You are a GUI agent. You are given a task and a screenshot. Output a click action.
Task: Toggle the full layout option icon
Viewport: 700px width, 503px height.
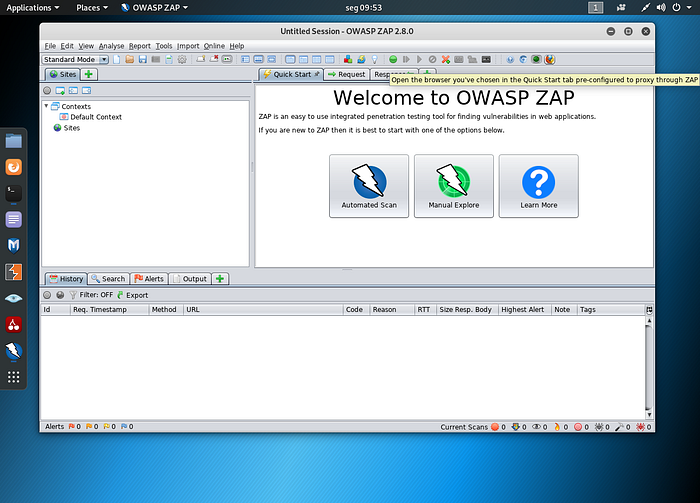(x=271, y=59)
